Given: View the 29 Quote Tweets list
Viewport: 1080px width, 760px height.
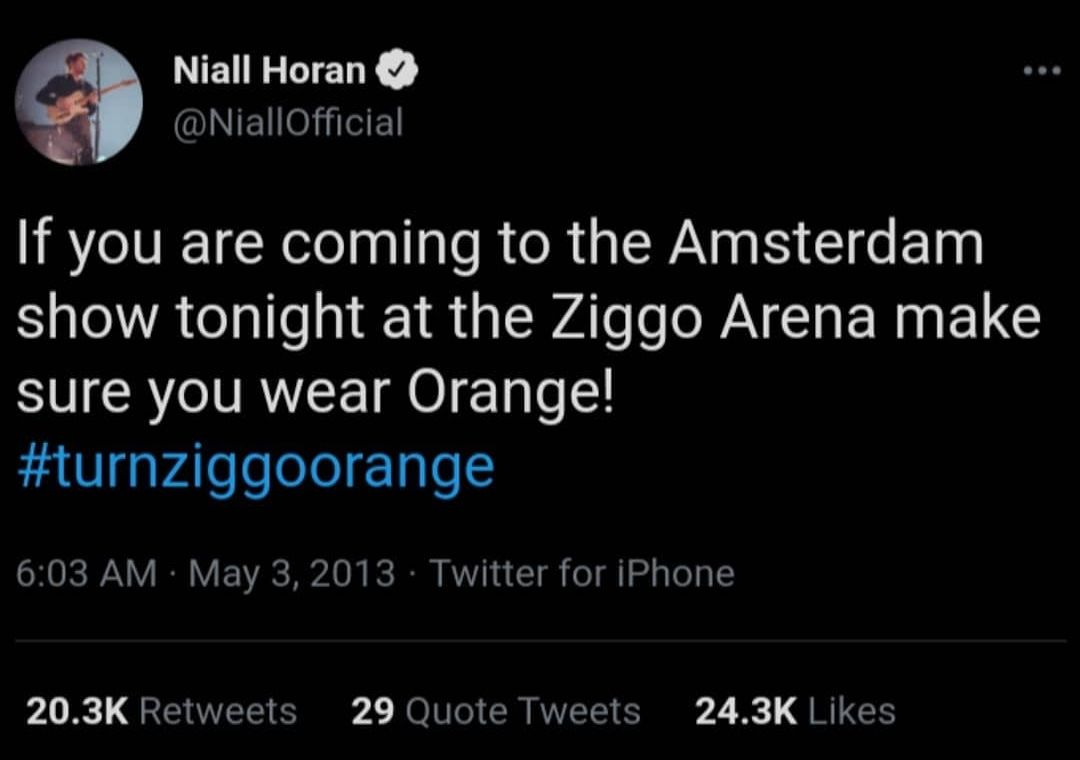Looking at the screenshot, I should (496, 711).
